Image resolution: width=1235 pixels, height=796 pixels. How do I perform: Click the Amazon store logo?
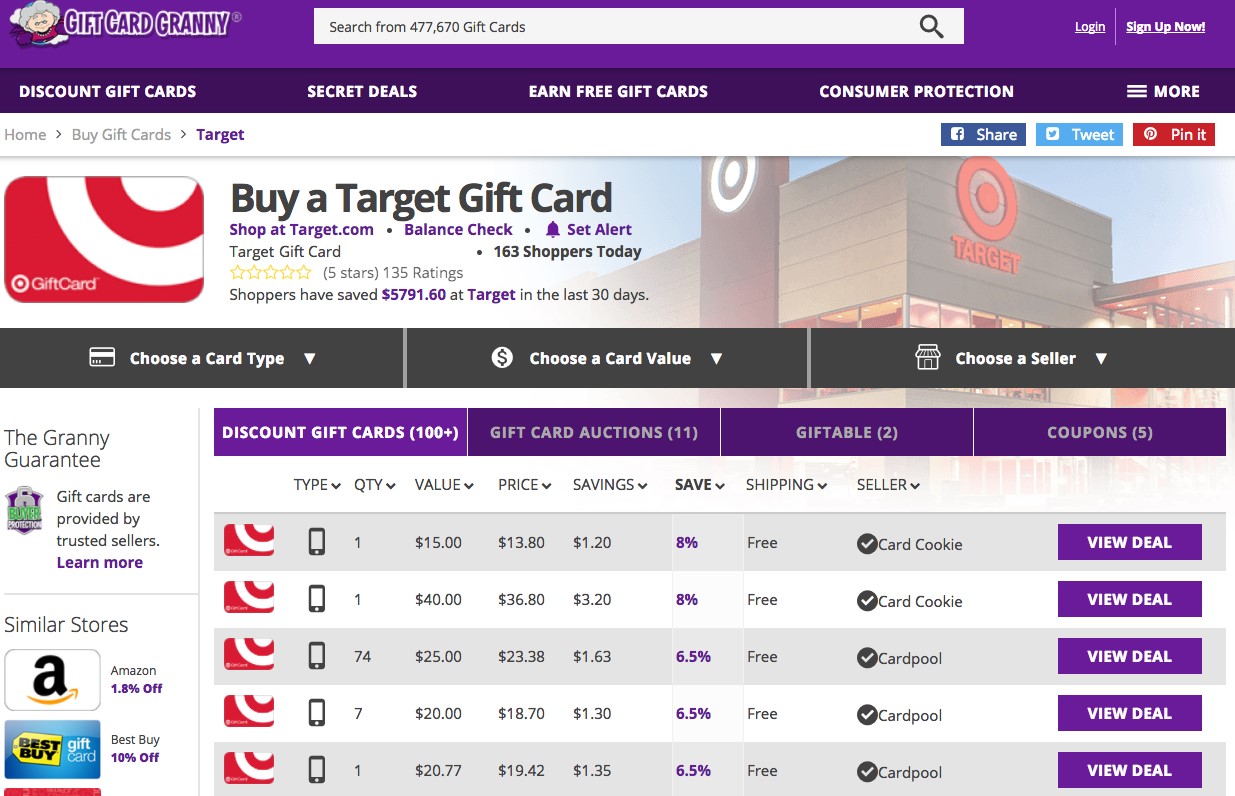[x=52, y=680]
